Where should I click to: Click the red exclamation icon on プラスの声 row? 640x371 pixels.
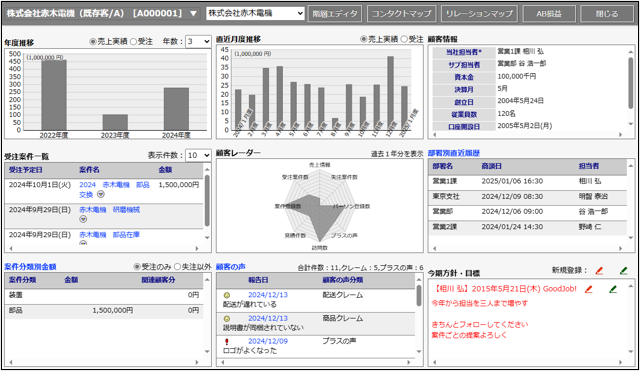pyautogui.click(x=227, y=342)
